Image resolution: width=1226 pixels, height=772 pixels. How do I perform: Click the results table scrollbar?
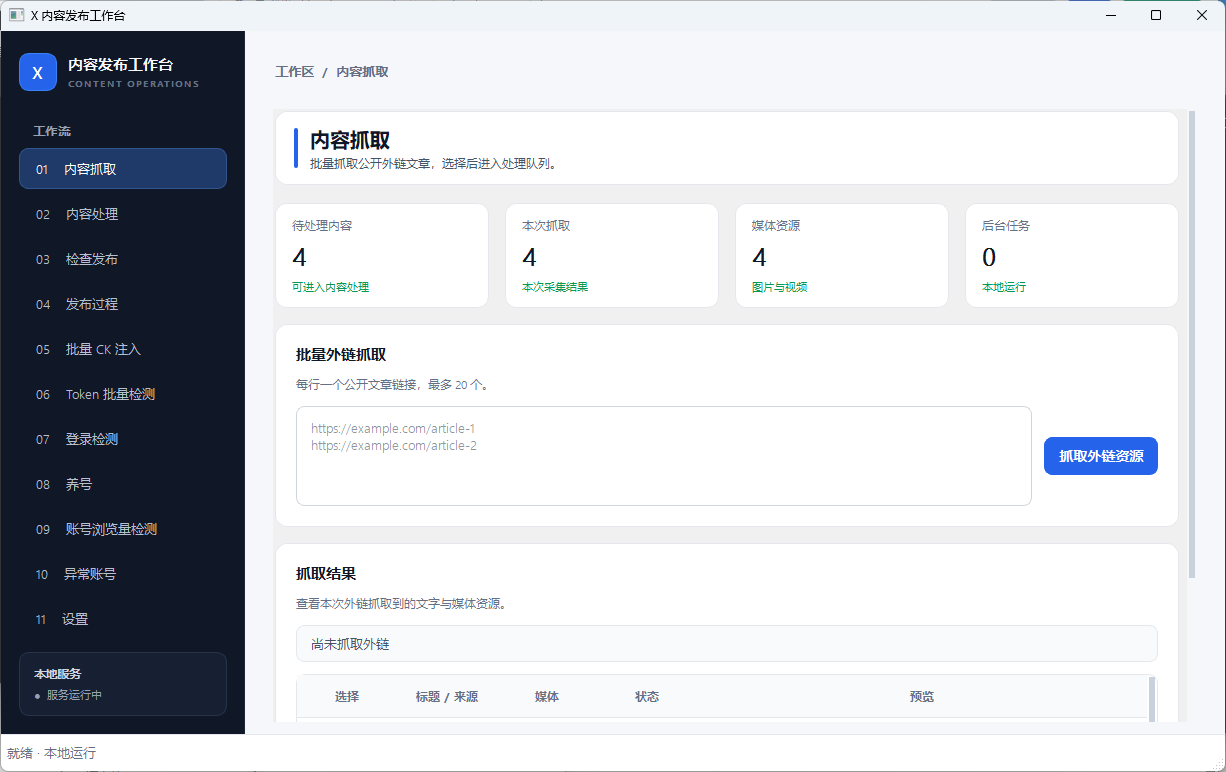(1152, 699)
